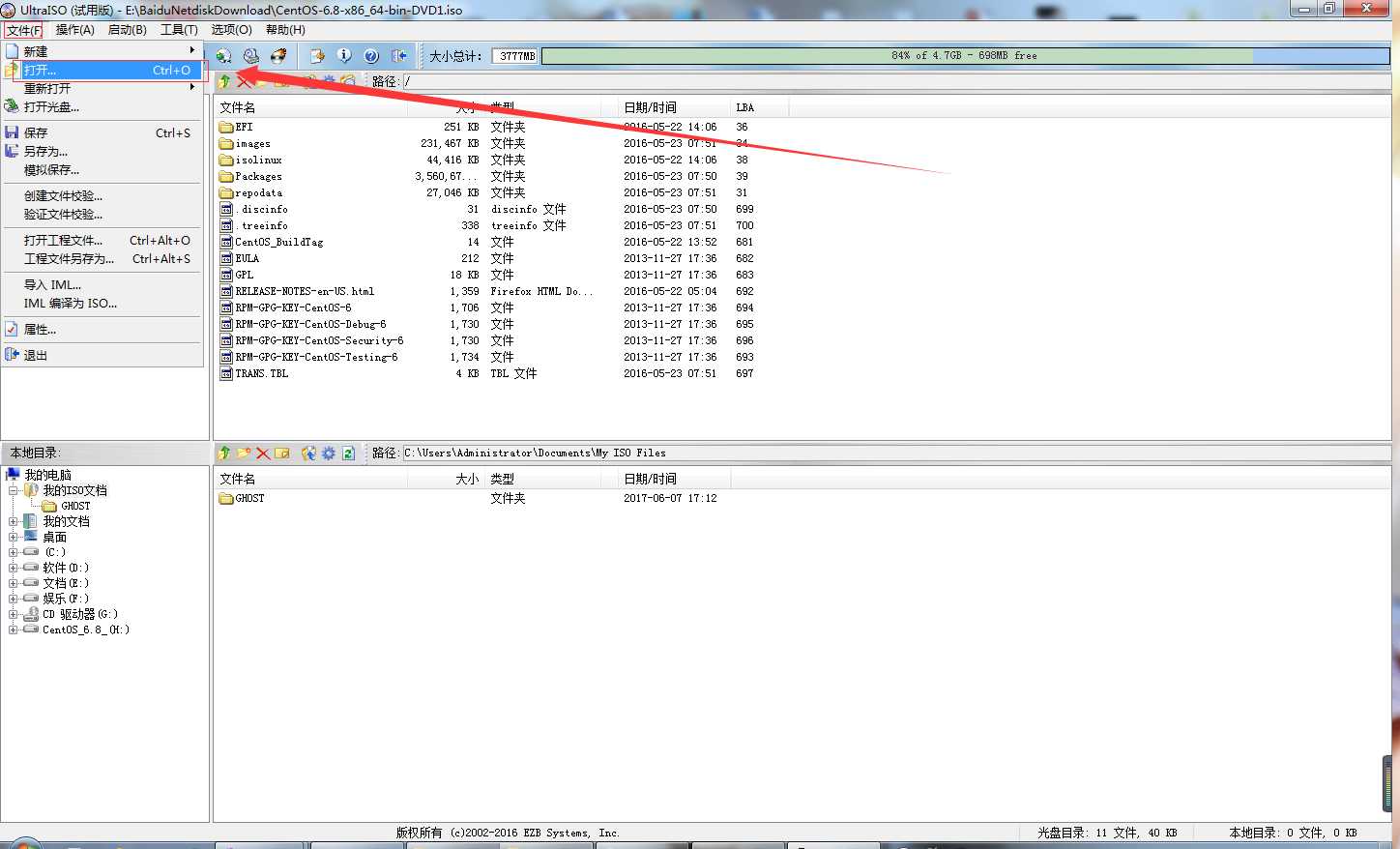The height and width of the screenshot is (849, 1400).
Task: Expand the 桌面 tree node
Action: 14,537
